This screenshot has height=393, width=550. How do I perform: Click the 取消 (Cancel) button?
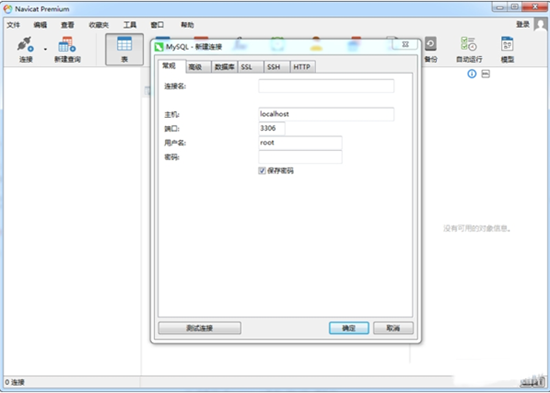coord(393,328)
